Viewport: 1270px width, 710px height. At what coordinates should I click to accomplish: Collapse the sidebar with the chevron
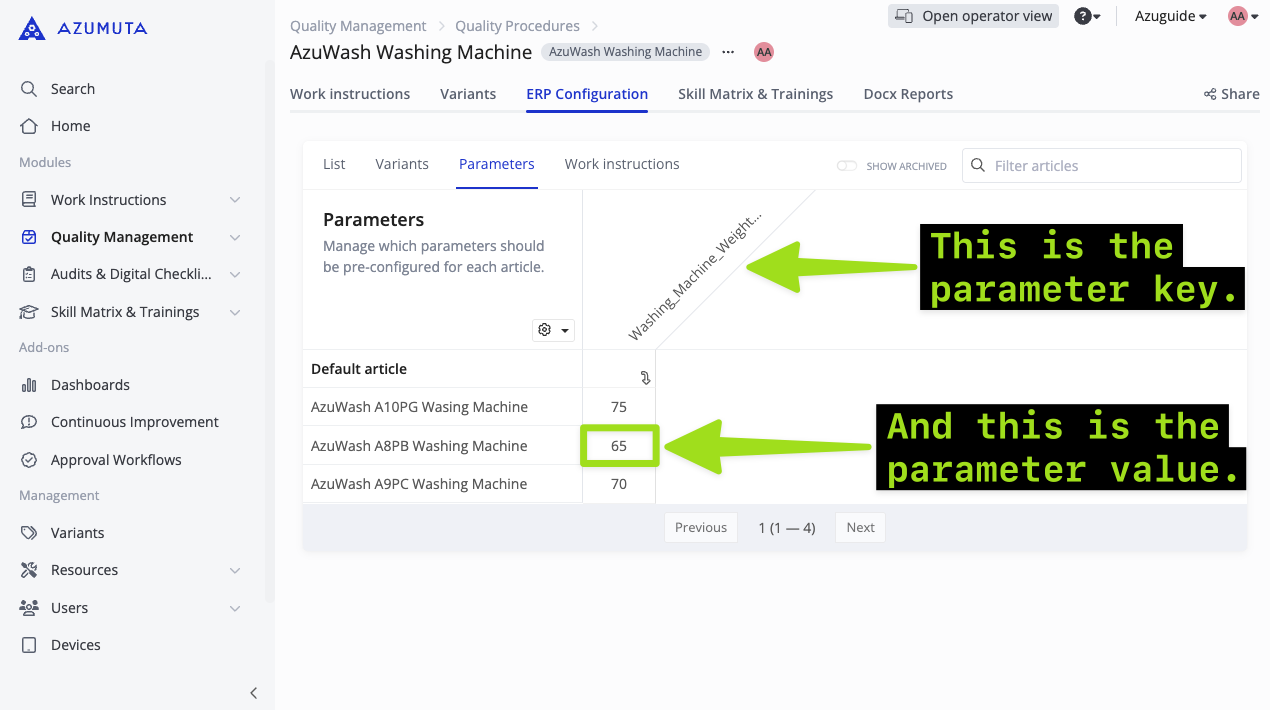253,692
